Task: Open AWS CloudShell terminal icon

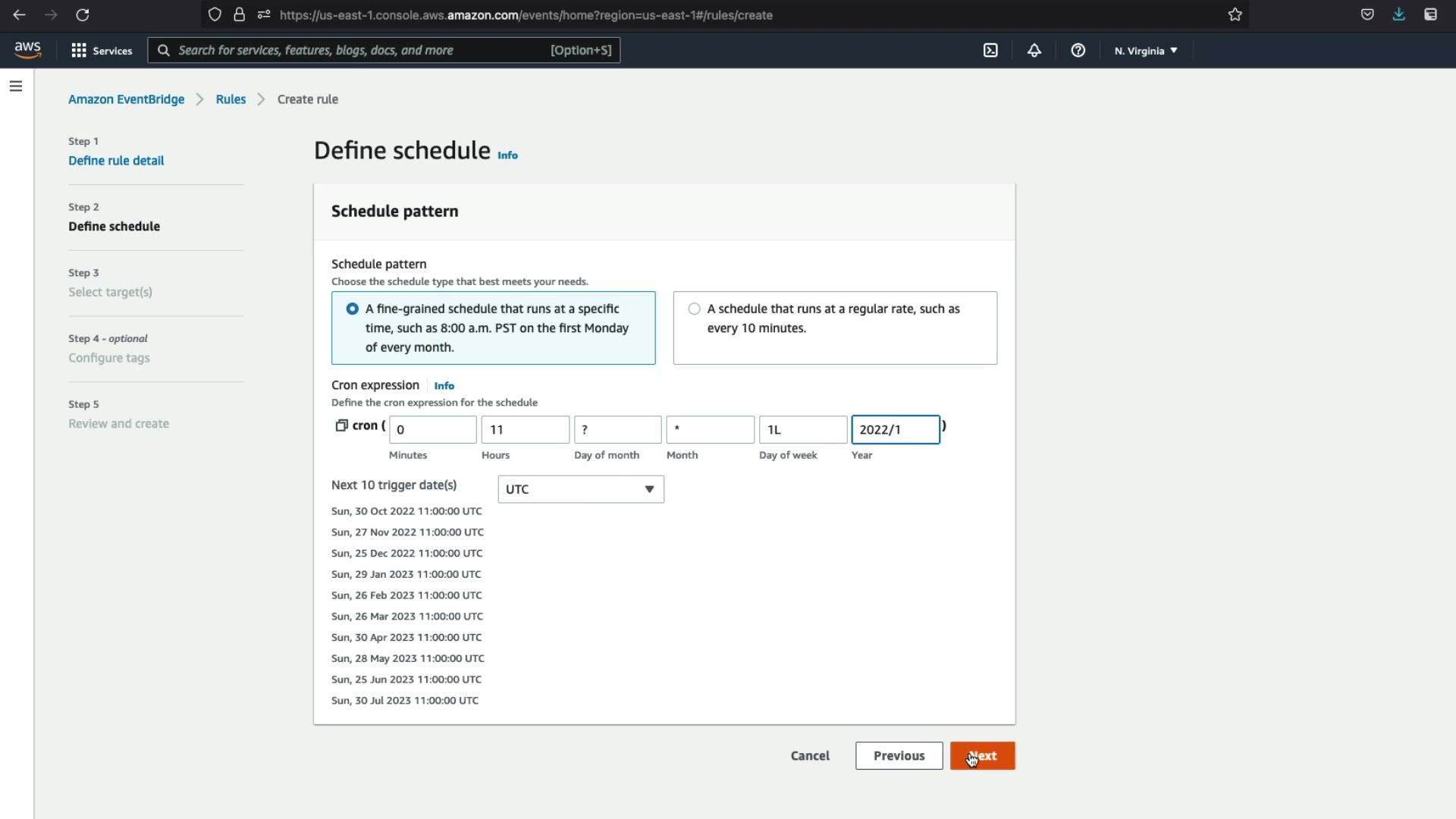Action: click(x=990, y=50)
